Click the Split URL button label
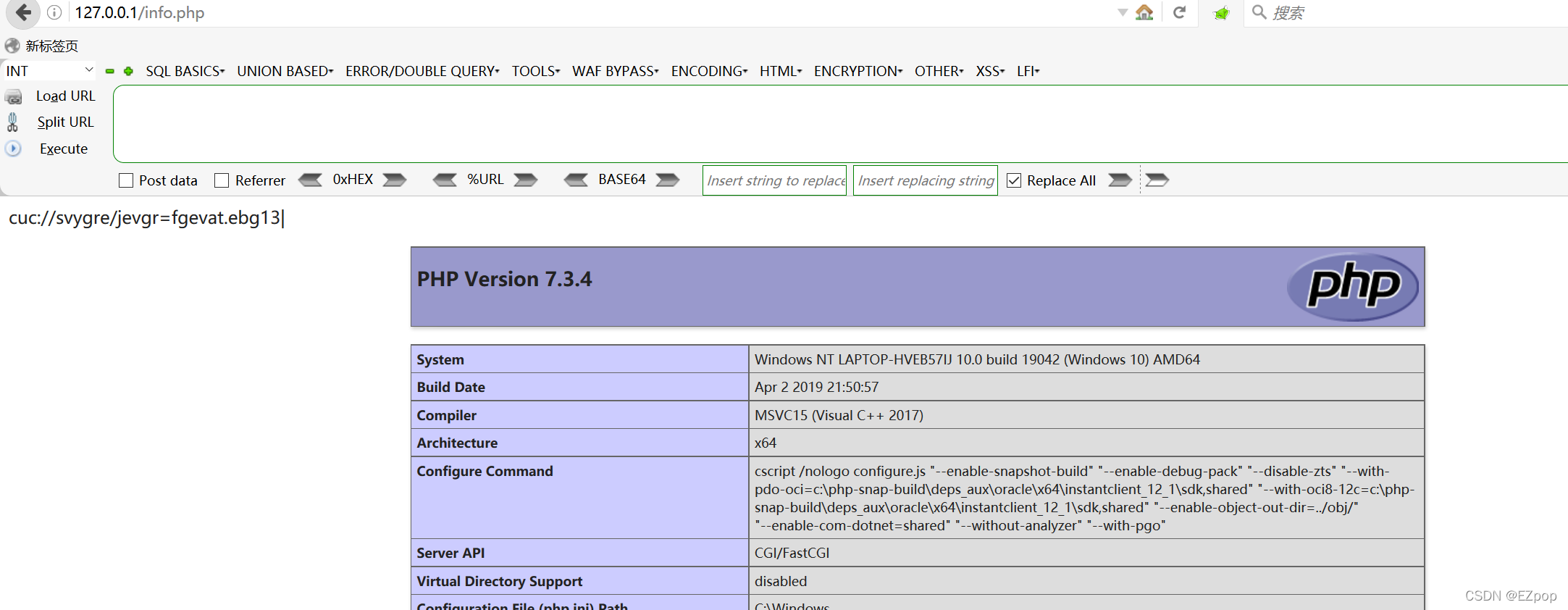Screen dimensions: 1568x610 pyautogui.click(x=65, y=122)
